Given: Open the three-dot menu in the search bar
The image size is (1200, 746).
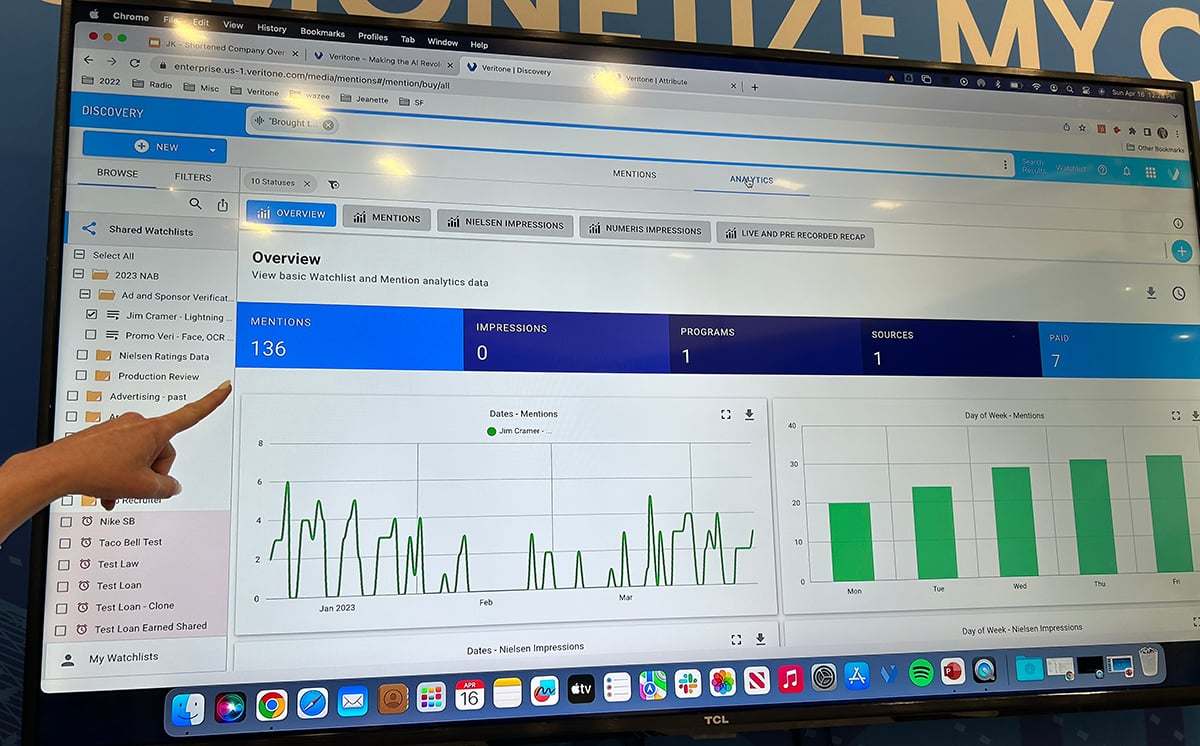Looking at the screenshot, I should pyautogui.click(x=1005, y=164).
